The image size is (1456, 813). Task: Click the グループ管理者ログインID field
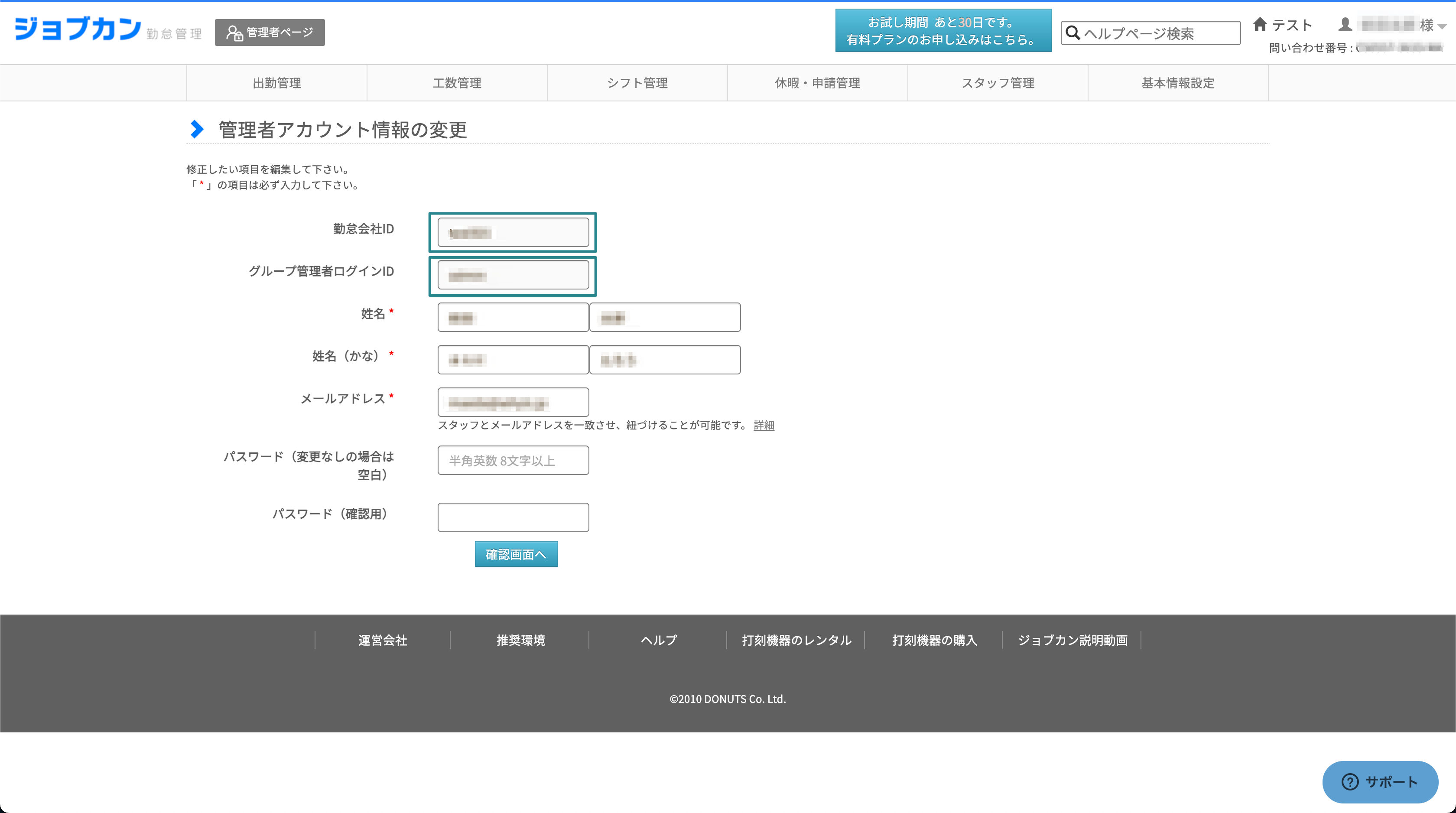513,275
